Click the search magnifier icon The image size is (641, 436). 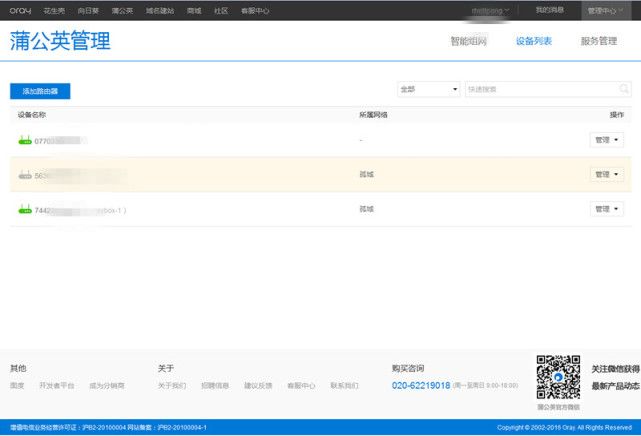623,90
